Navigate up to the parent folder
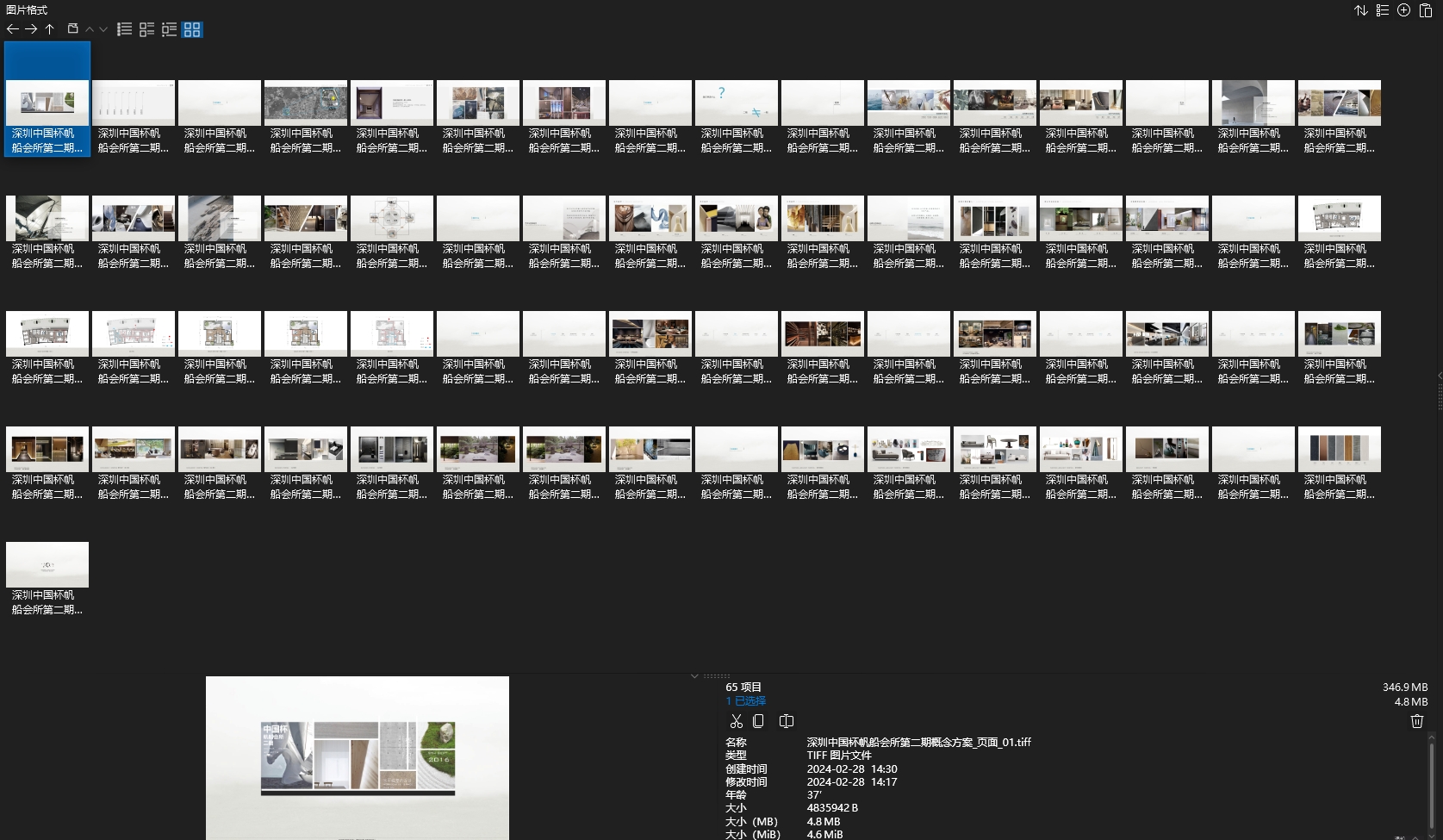This screenshot has width=1443, height=840. coord(50,29)
